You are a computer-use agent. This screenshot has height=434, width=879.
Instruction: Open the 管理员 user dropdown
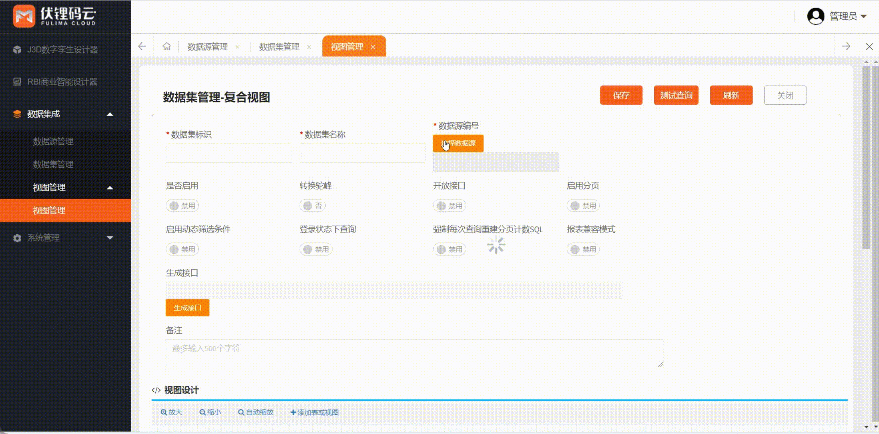837,16
